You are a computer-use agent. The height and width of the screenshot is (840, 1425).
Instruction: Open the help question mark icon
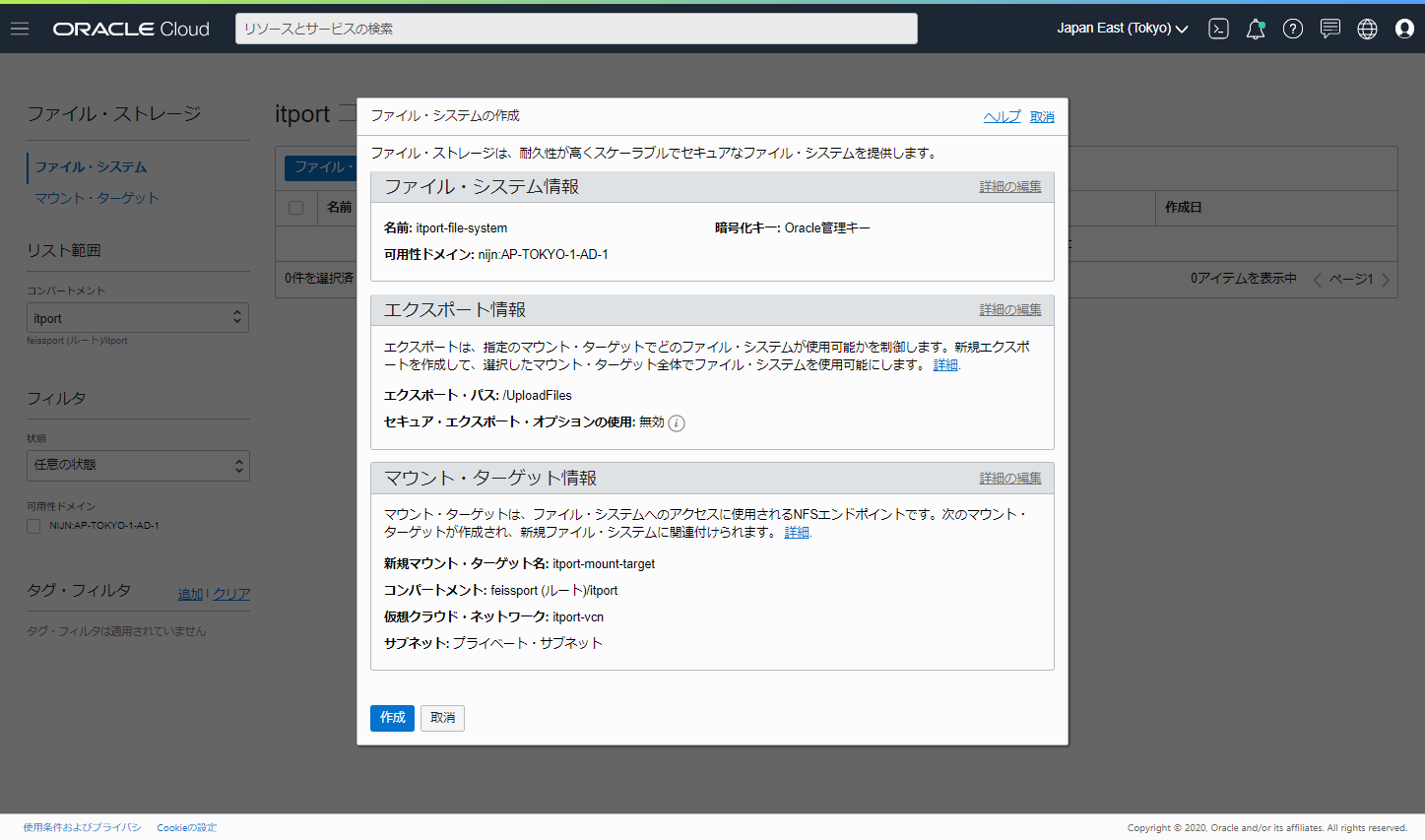[1293, 29]
